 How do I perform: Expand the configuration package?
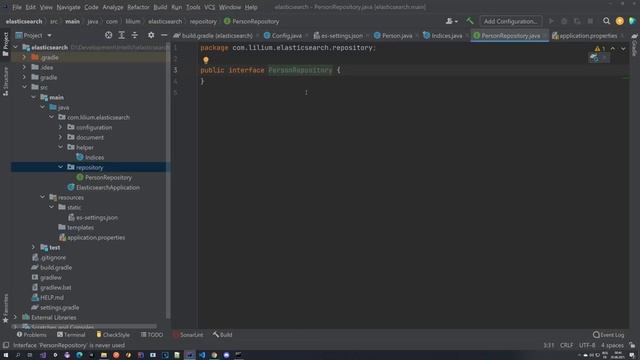pos(60,127)
